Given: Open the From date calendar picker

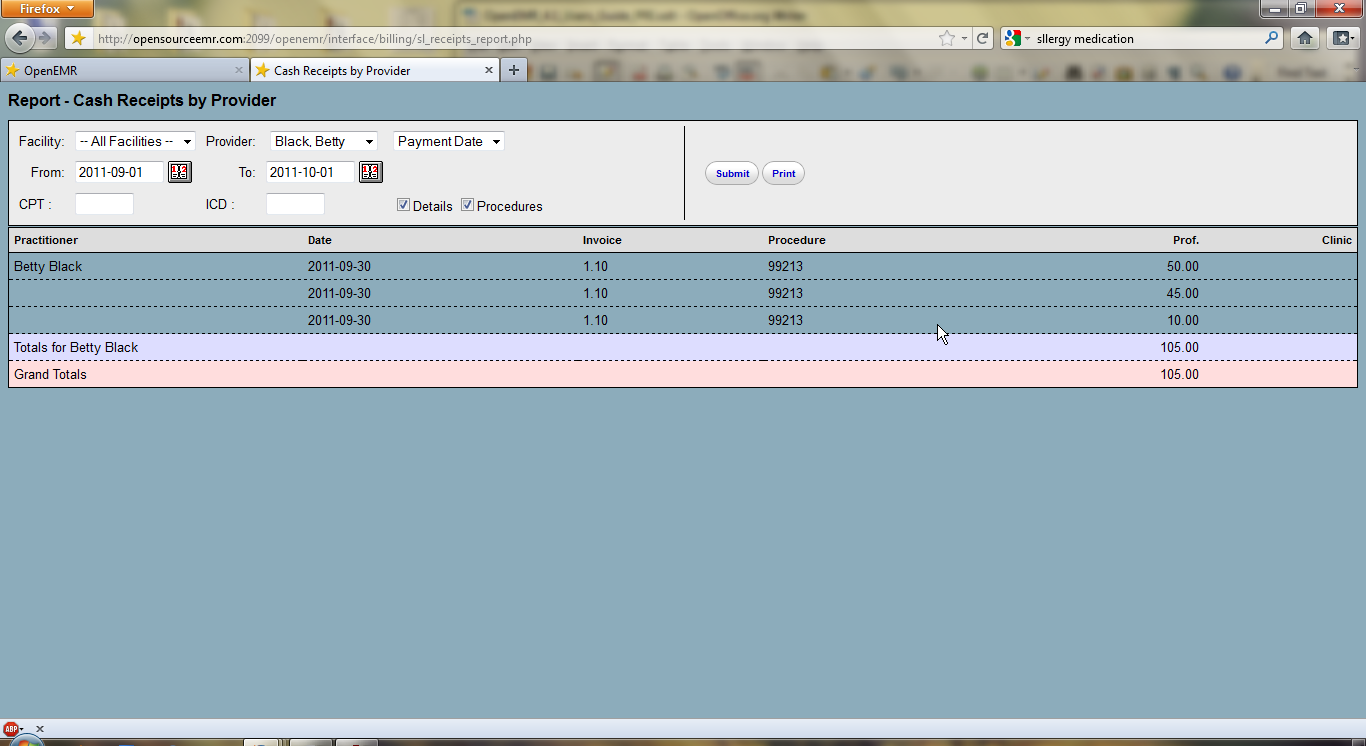Looking at the screenshot, I should [179, 172].
